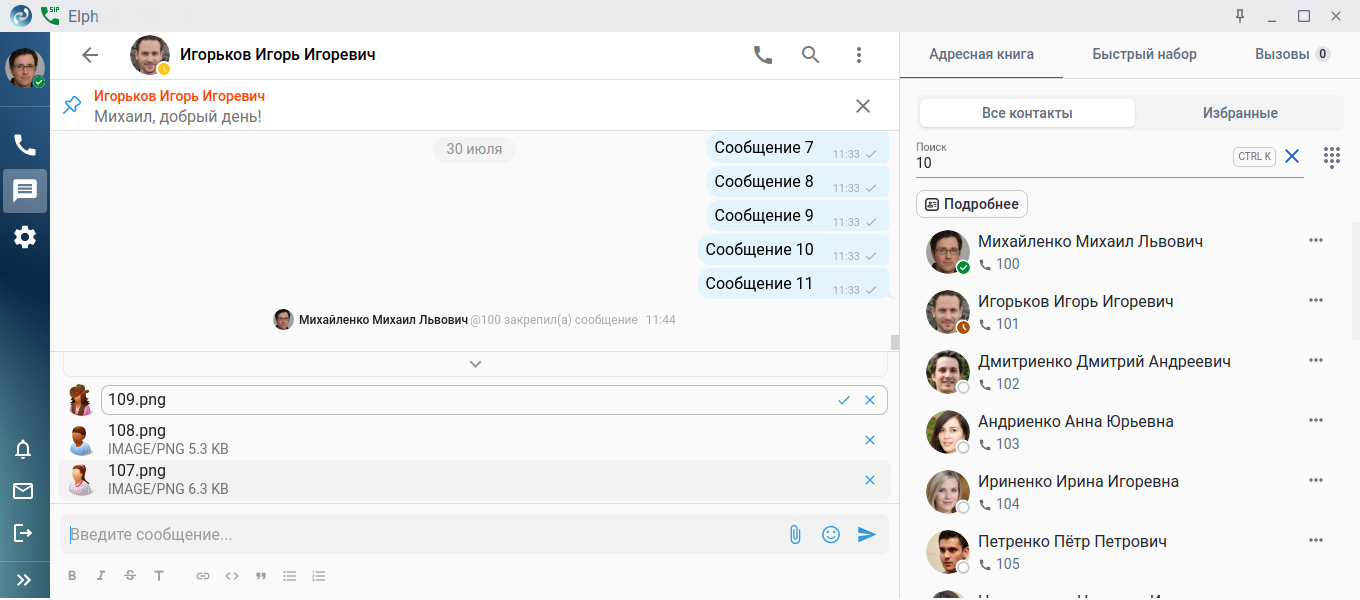Click the Сообщение 10 message bubble
The image size is (1360, 600).
click(x=794, y=250)
